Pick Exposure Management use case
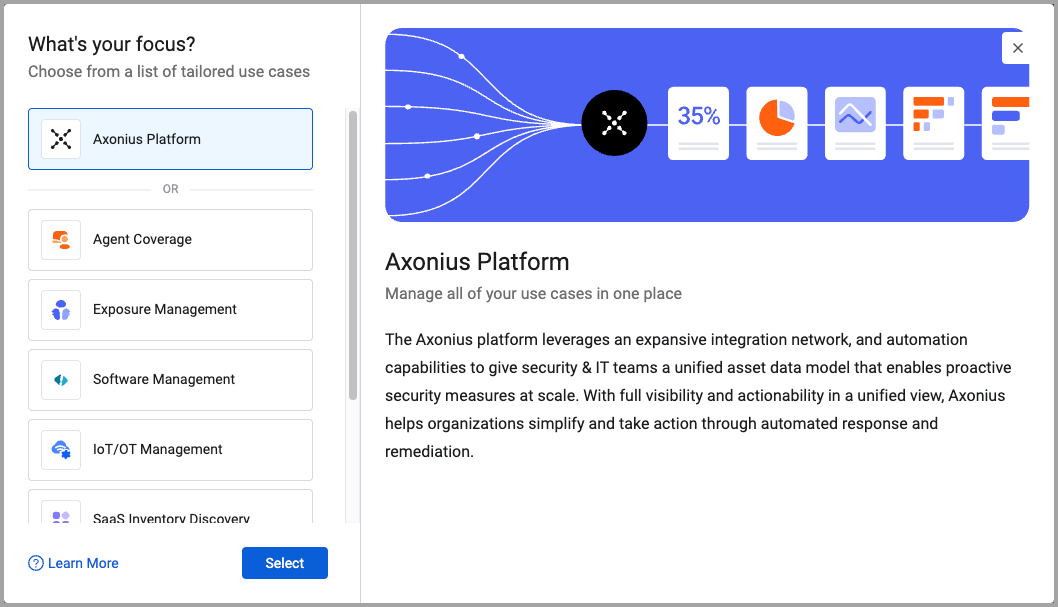Screen dimensions: 1058x607 pos(170,310)
